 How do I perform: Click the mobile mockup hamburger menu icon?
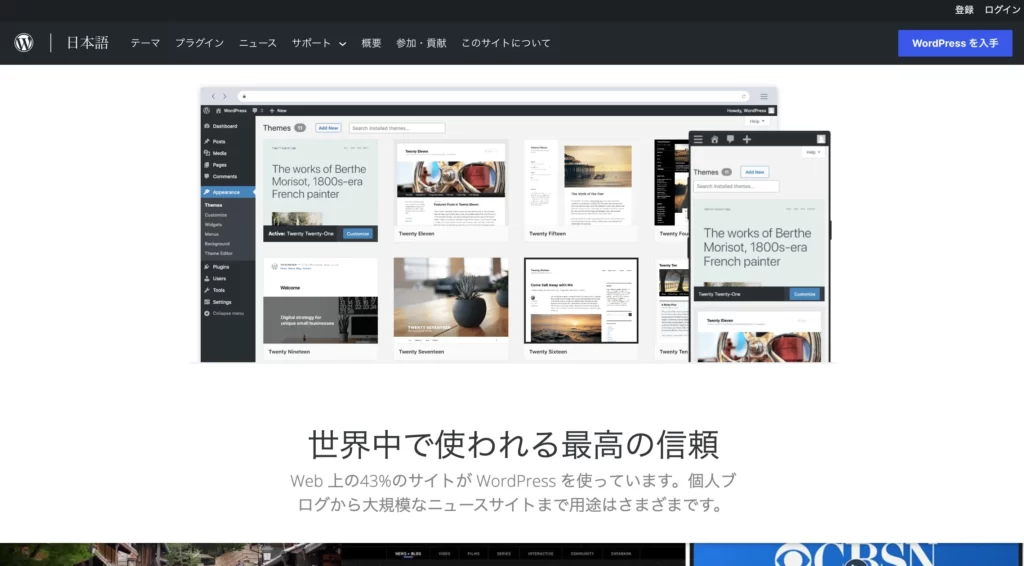coord(698,139)
